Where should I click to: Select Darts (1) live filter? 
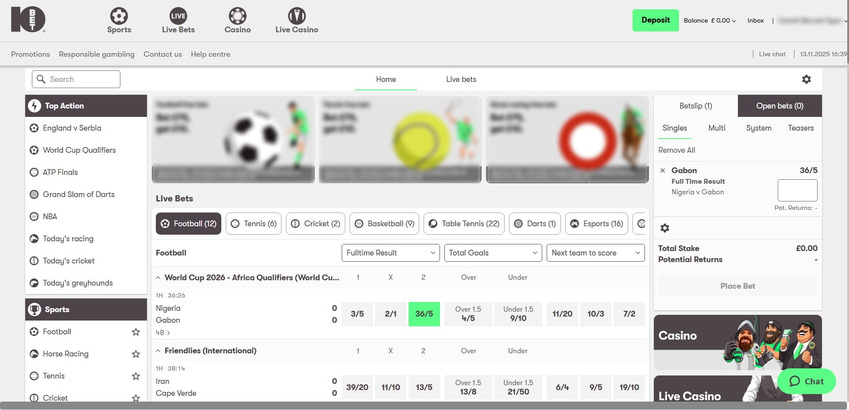point(535,224)
